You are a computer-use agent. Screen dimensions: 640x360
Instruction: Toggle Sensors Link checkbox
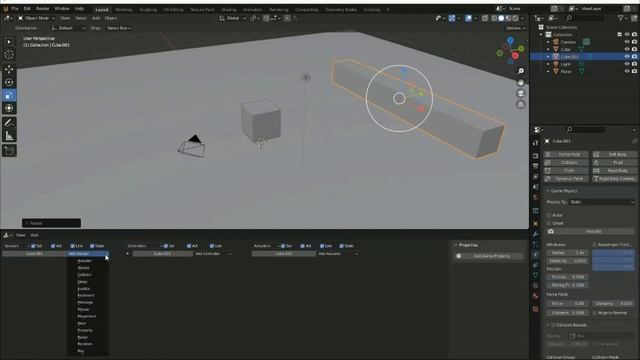73,246
